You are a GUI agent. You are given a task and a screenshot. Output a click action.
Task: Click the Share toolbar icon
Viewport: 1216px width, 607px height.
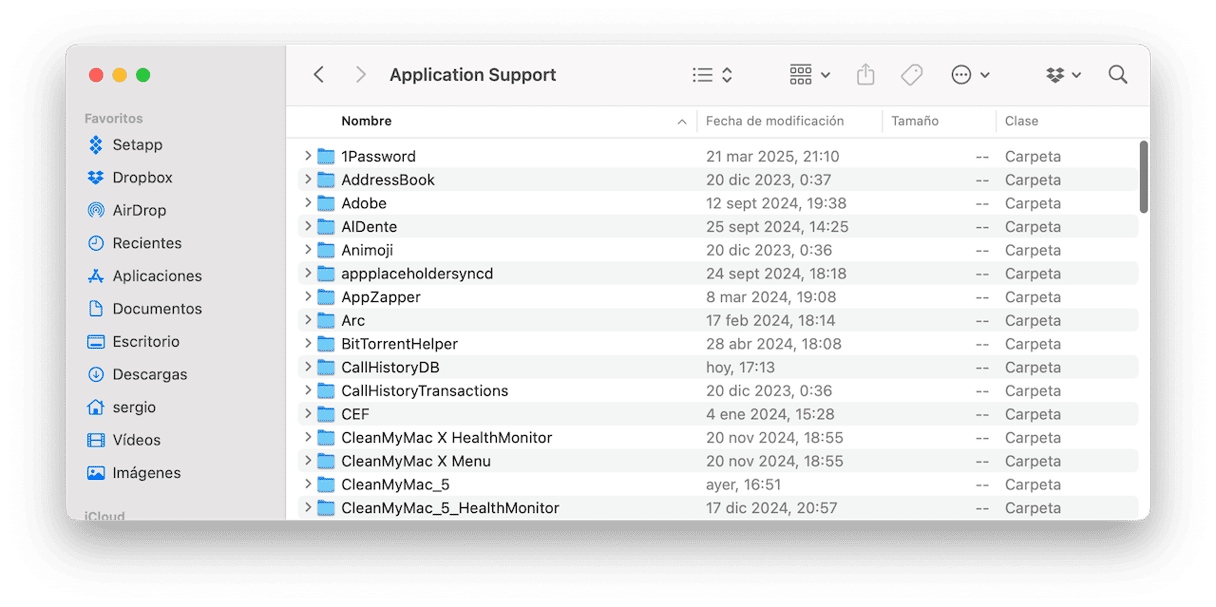(866, 75)
